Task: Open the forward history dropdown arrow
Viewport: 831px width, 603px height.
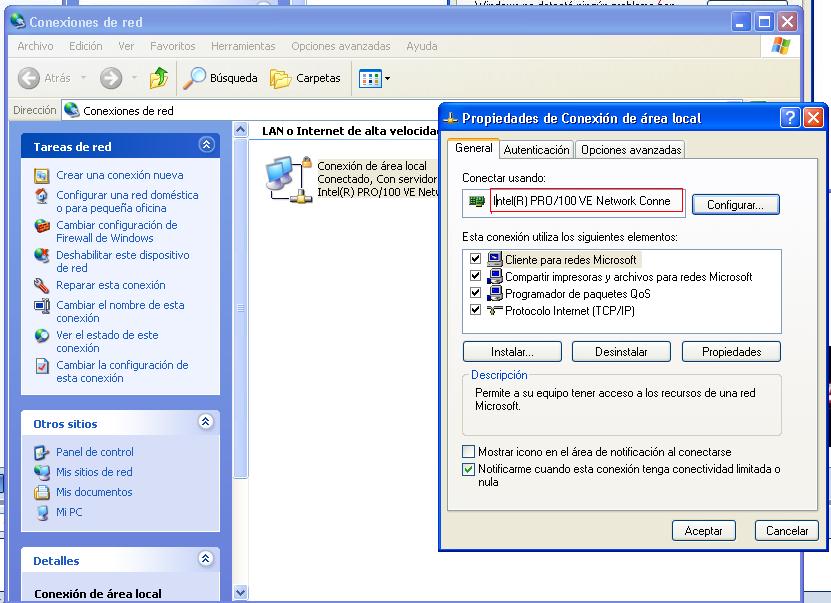Action: tap(134, 78)
